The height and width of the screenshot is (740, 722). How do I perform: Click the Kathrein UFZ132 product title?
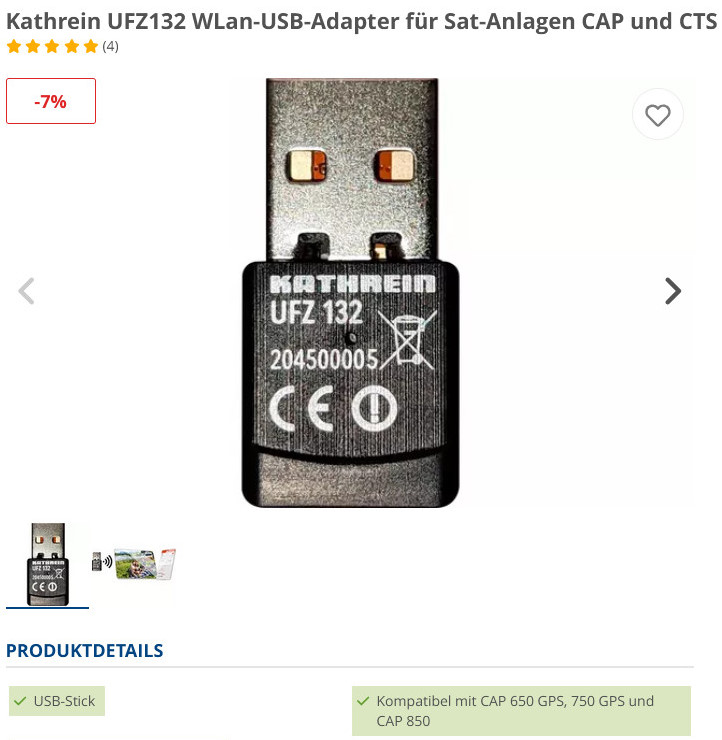(361, 21)
